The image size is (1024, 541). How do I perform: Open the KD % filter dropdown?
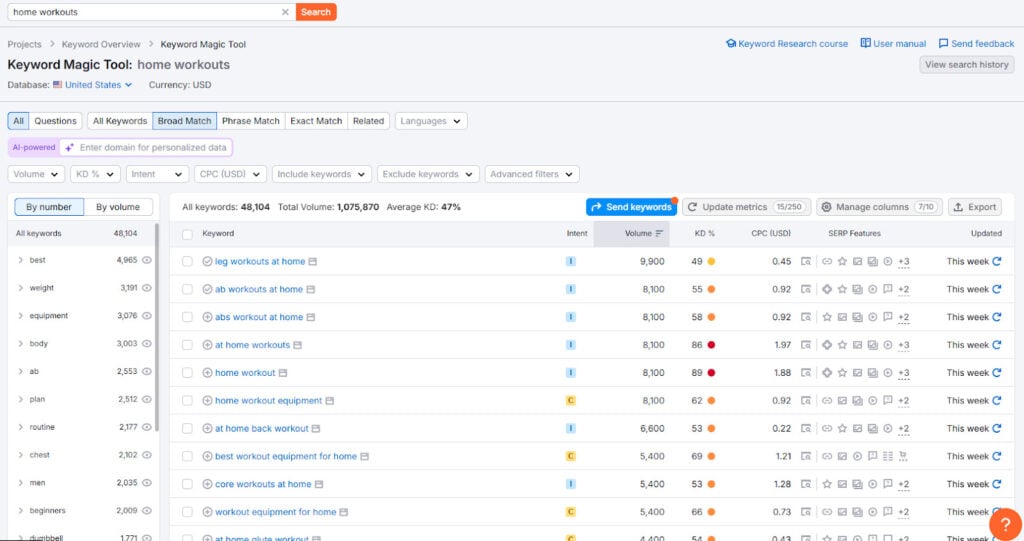[x=95, y=174]
